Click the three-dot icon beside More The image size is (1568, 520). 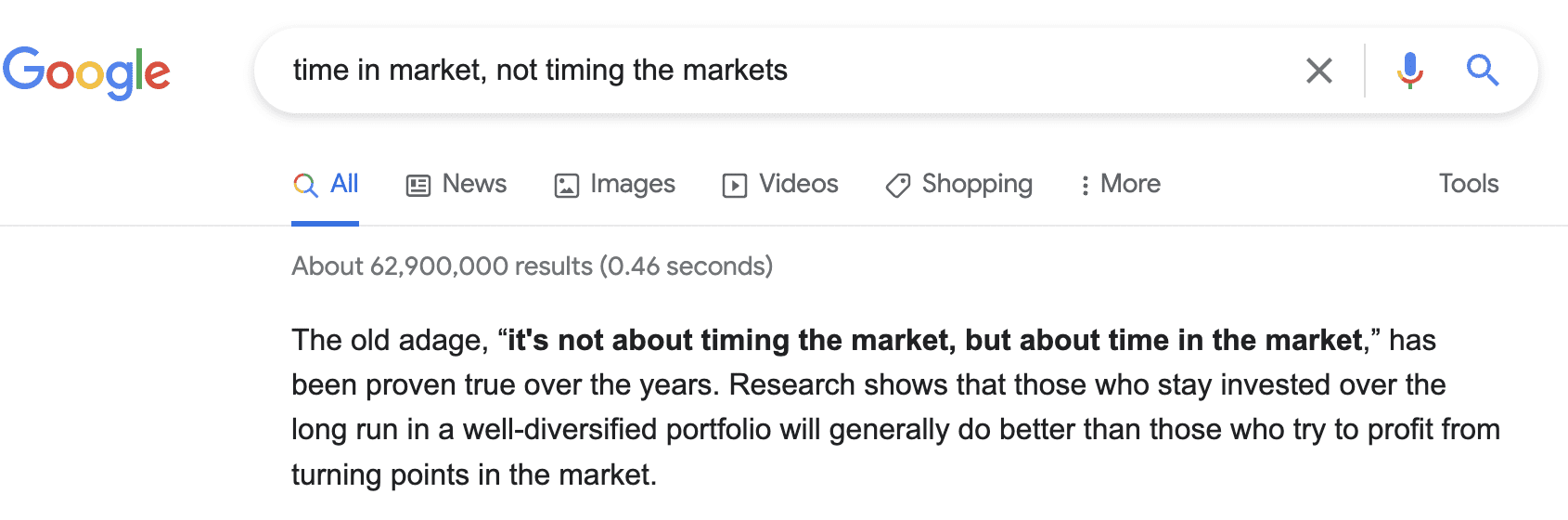(x=1085, y=186)
